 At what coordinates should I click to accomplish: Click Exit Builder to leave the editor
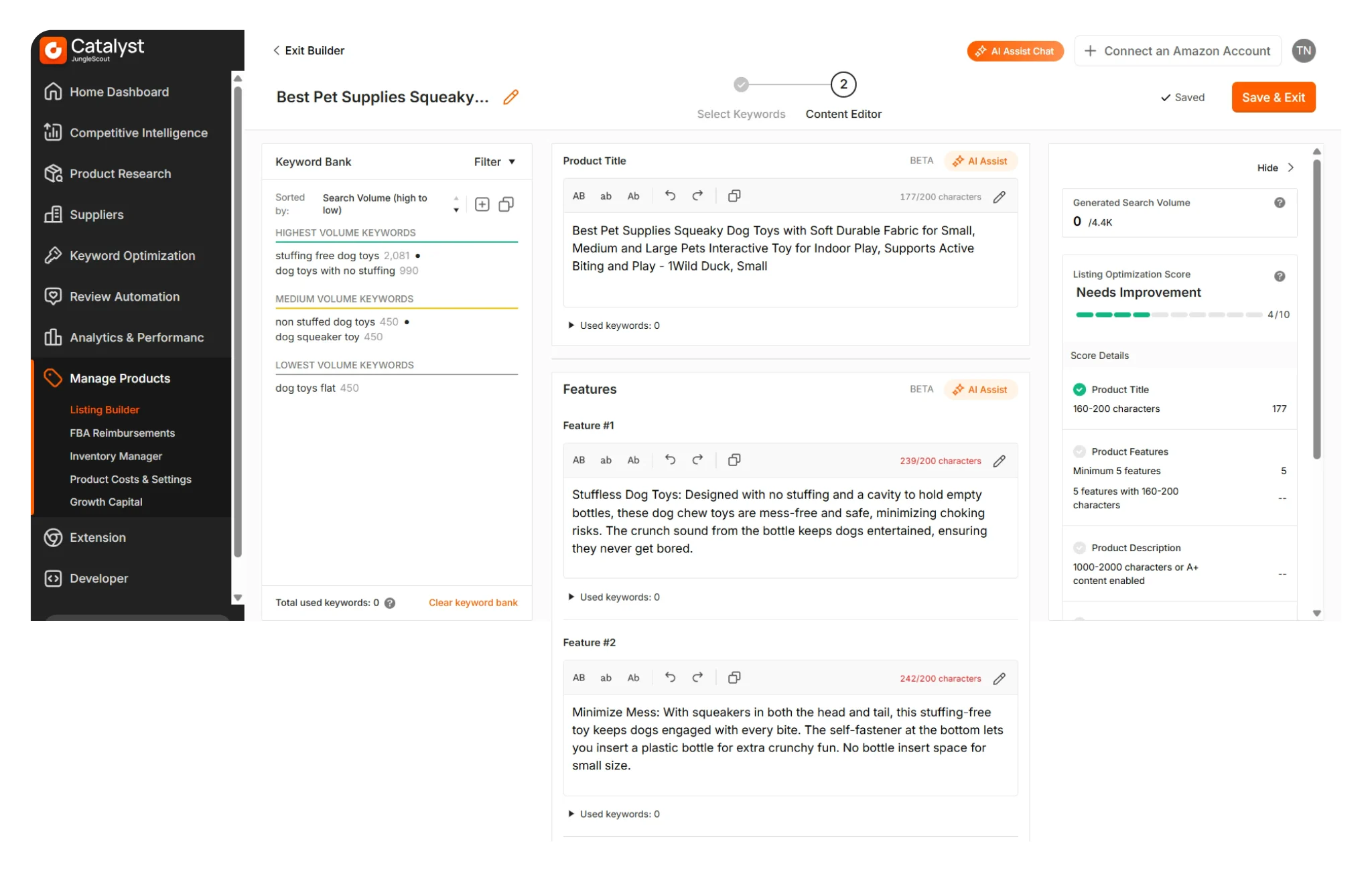click(309, 51)
